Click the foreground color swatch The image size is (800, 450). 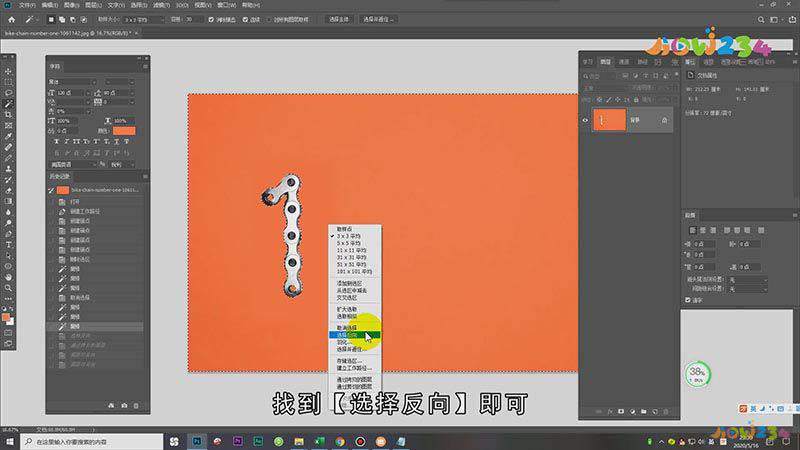6,317
